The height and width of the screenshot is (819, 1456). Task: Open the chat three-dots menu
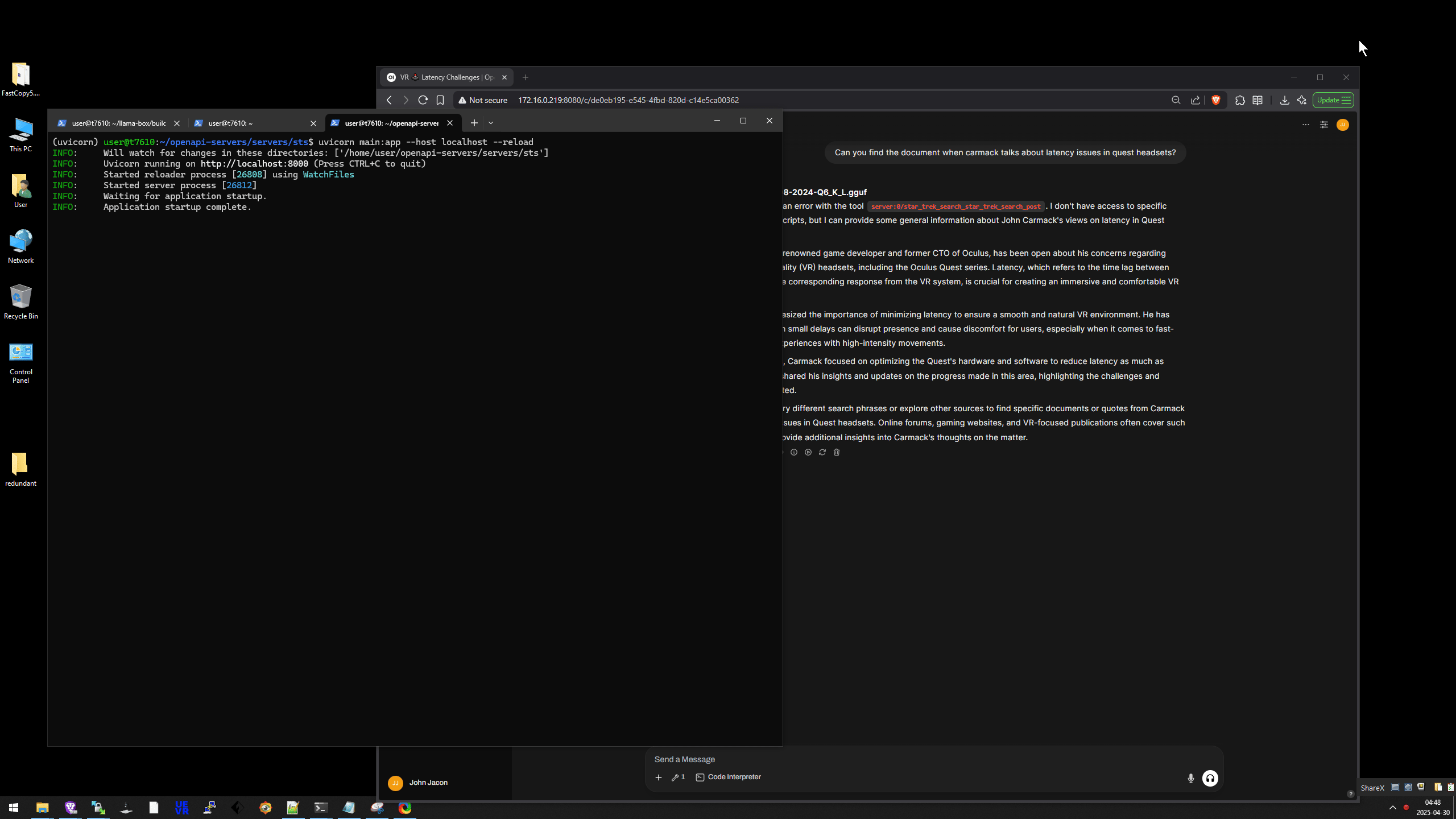1306,125
